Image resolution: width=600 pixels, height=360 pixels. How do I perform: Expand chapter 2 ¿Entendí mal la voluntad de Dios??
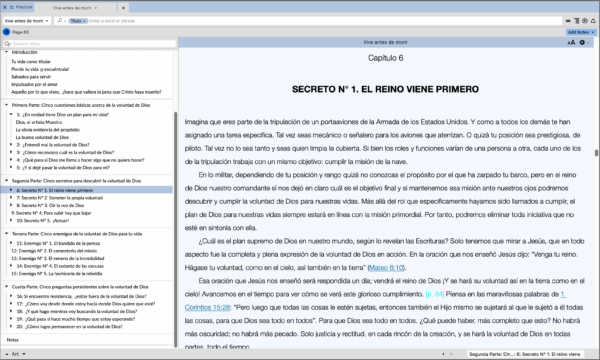[x=11, y=145]
